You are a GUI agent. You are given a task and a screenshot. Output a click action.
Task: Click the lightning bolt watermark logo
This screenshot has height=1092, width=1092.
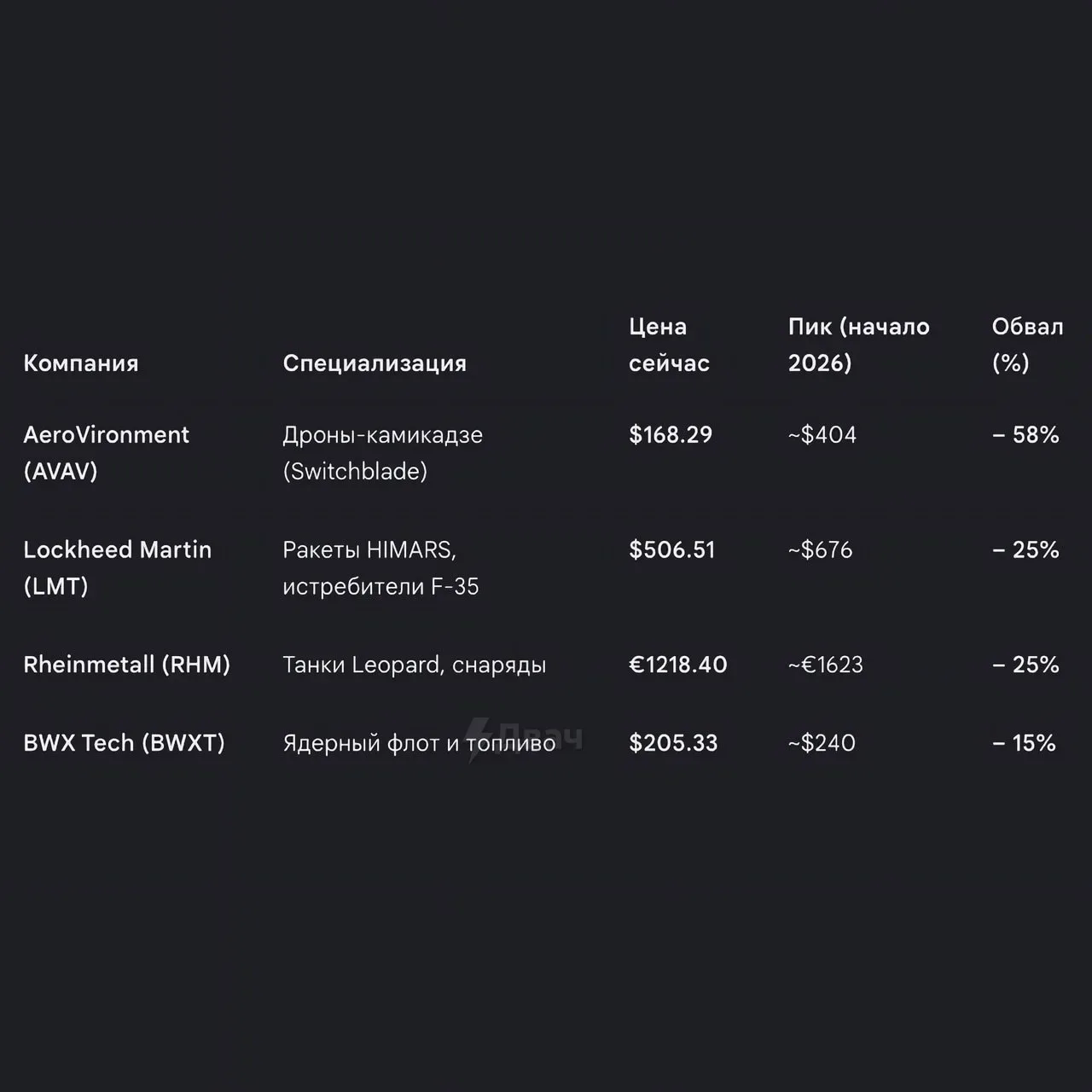(480, 739)
